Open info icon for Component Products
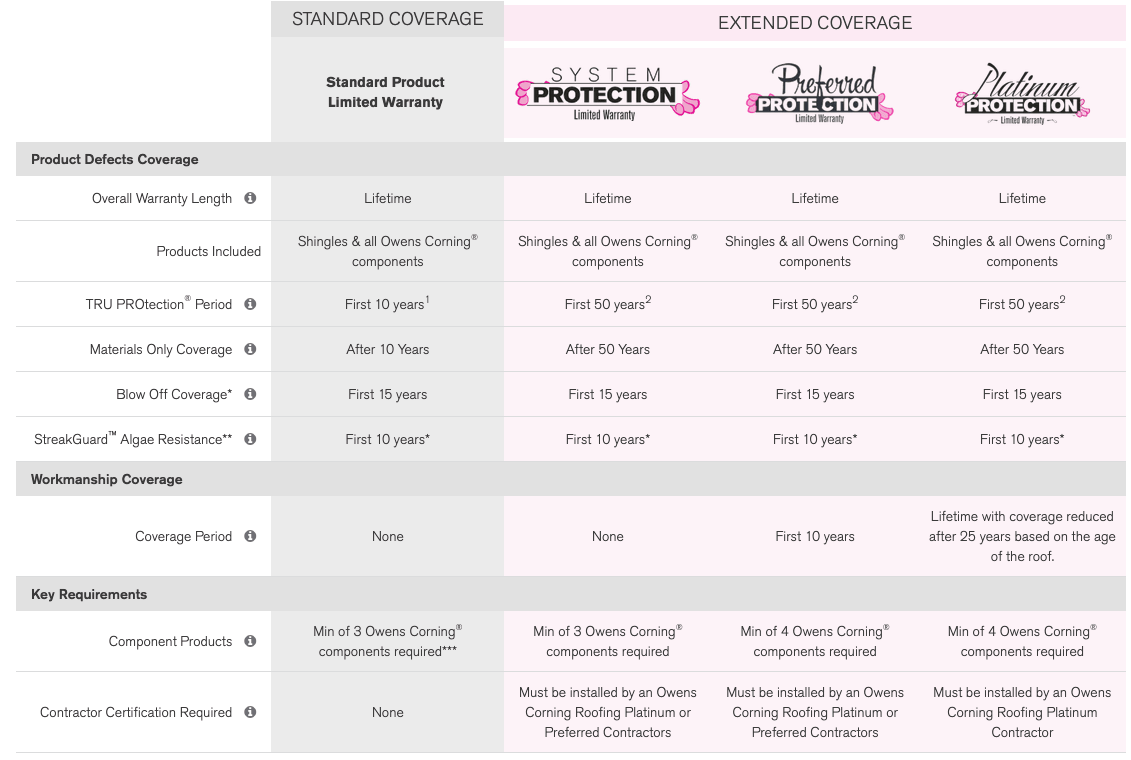This screenshot has width=1131, height=760. click(x=250, y=641)
